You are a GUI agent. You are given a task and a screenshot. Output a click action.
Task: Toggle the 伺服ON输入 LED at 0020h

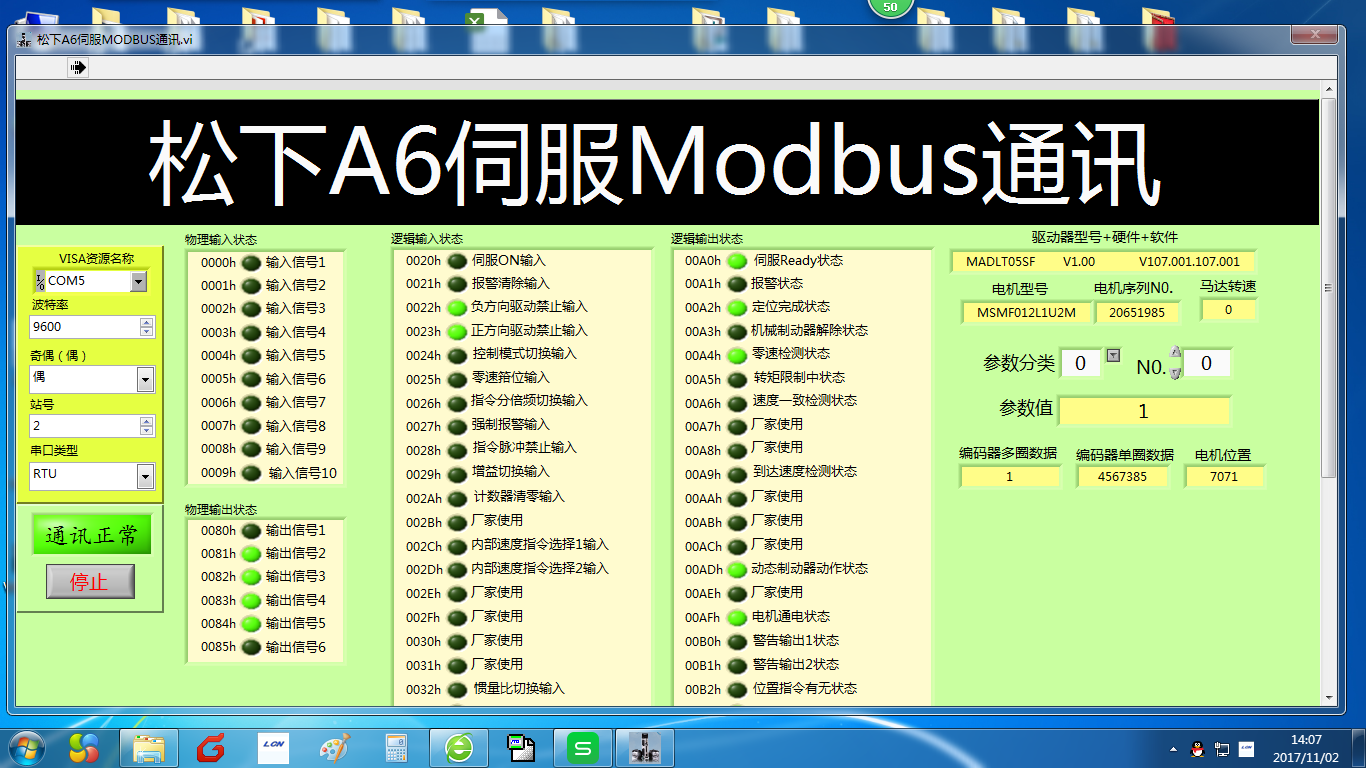pos(456,261)
